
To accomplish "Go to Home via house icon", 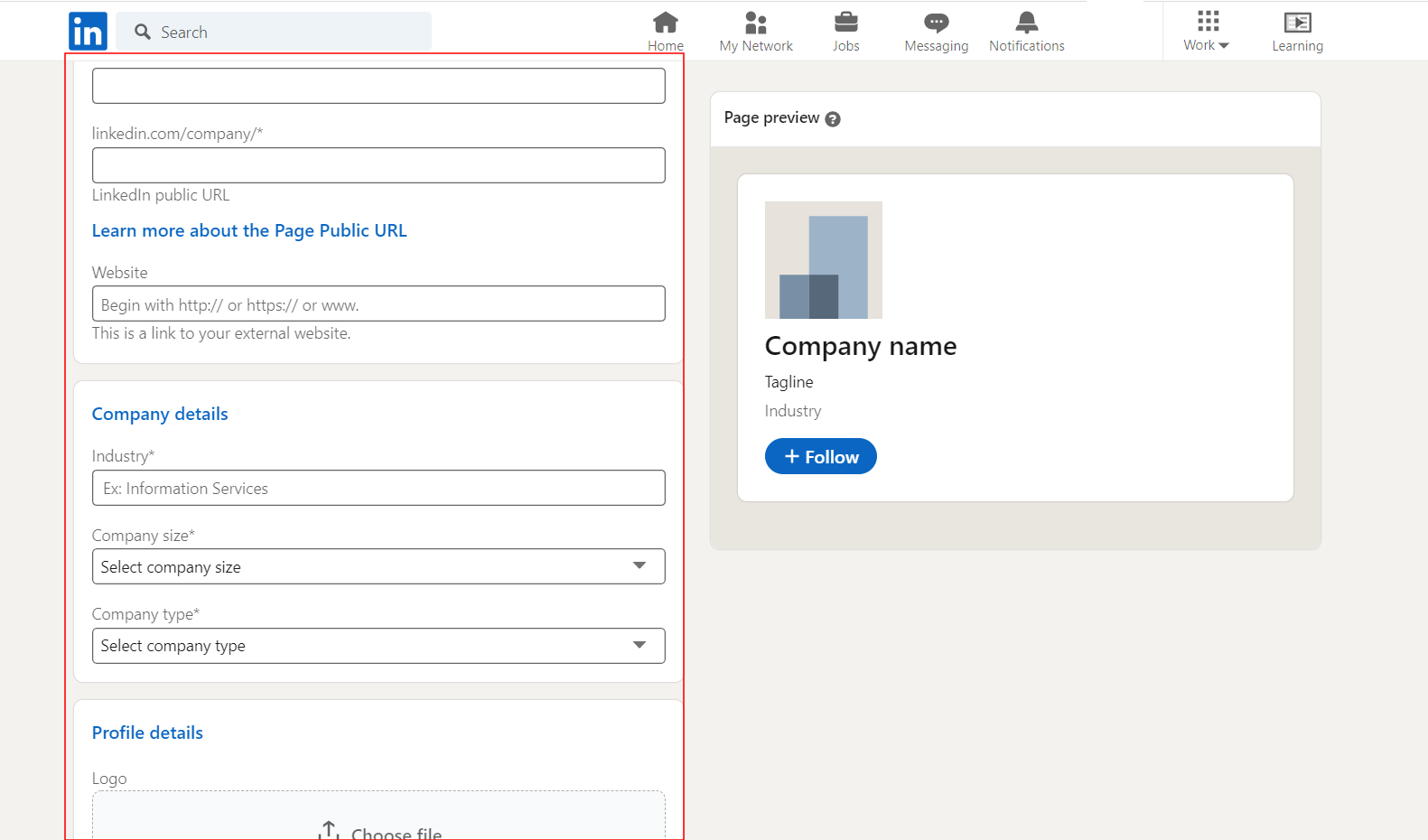I will point(666,22).
